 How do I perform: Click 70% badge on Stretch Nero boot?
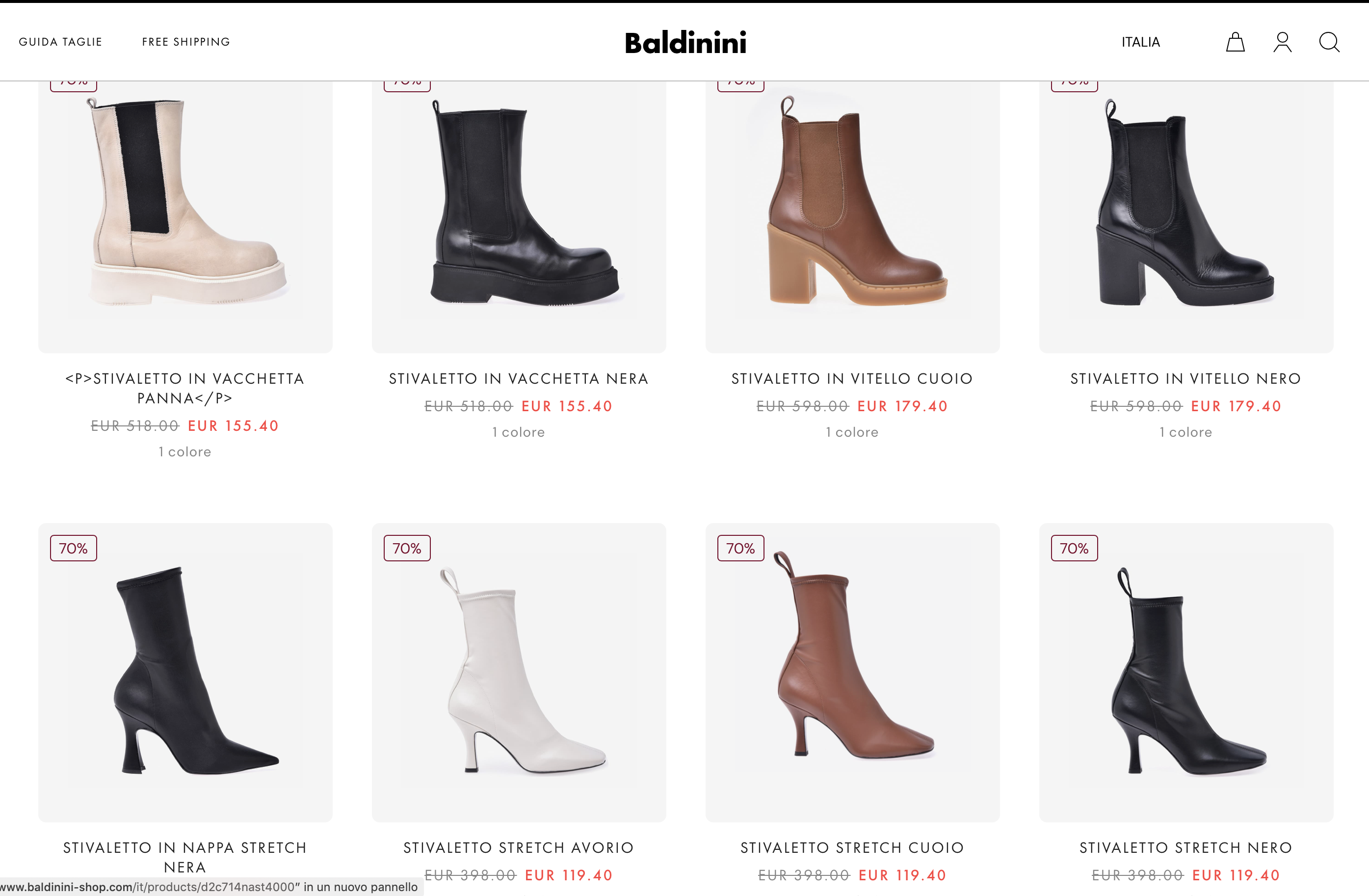click(1075, 548)
